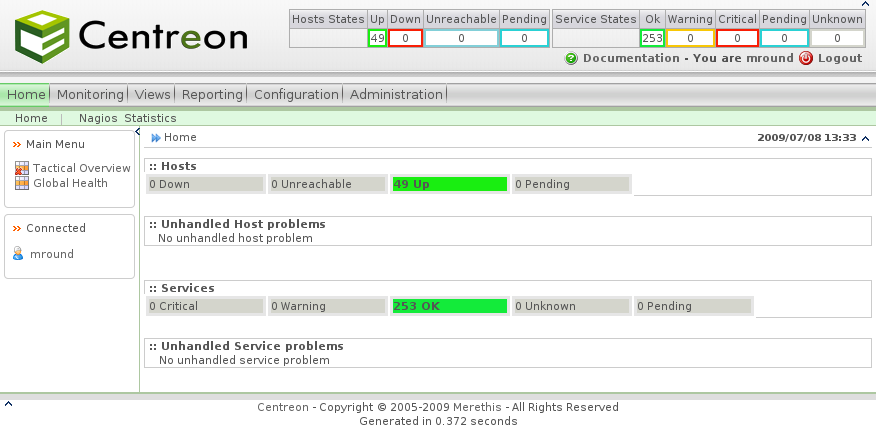Click the Logout link
This screenshot has width=876, height=425.
point(840,58)
